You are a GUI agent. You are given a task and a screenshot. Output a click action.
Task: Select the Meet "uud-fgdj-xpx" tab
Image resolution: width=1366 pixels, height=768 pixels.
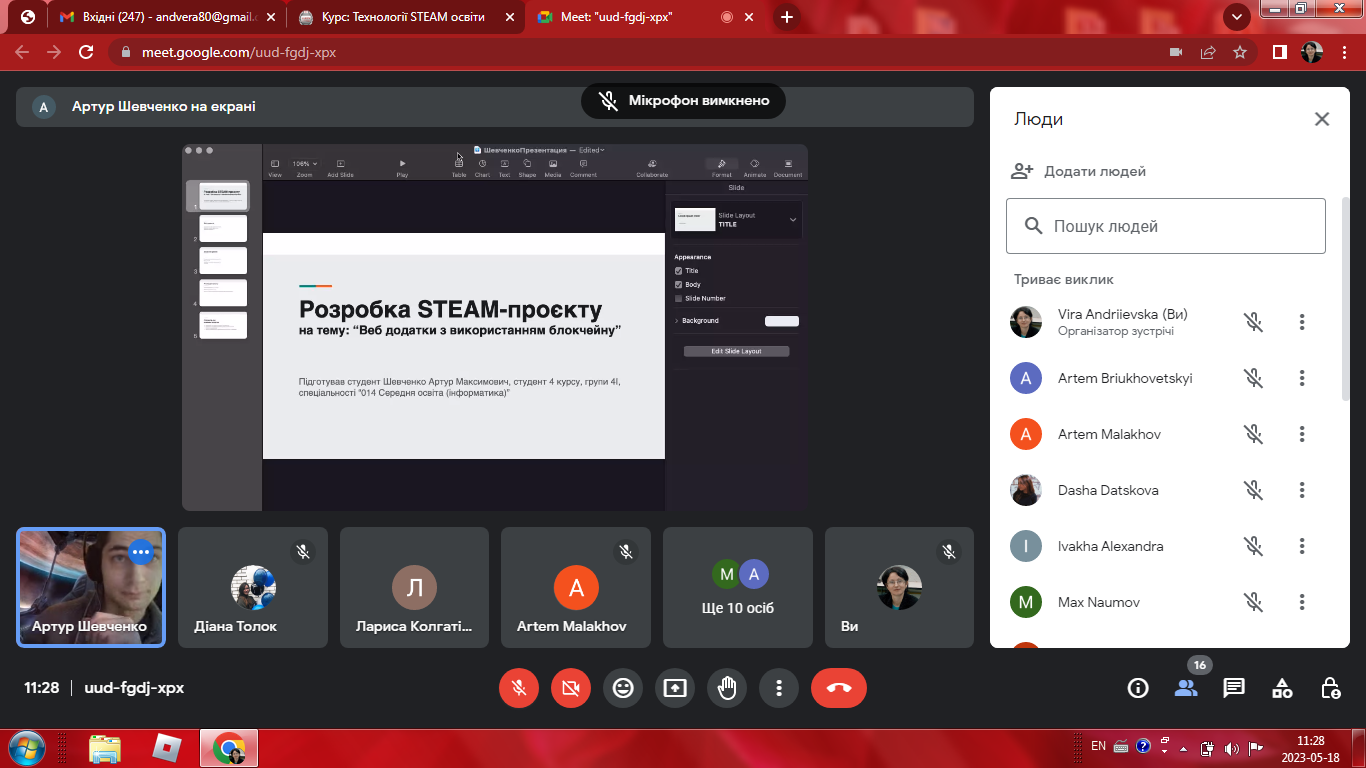(645, 17)
